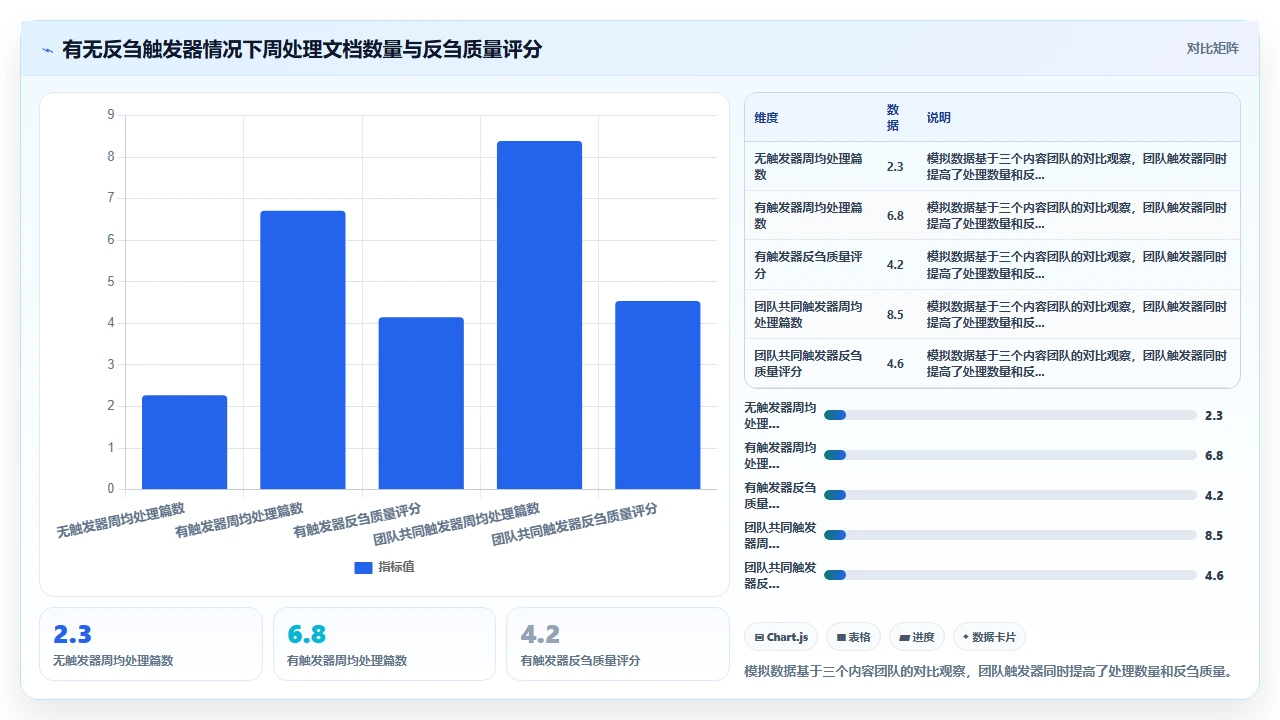Click the progress bar valued 8.5

coord(1010,535)
